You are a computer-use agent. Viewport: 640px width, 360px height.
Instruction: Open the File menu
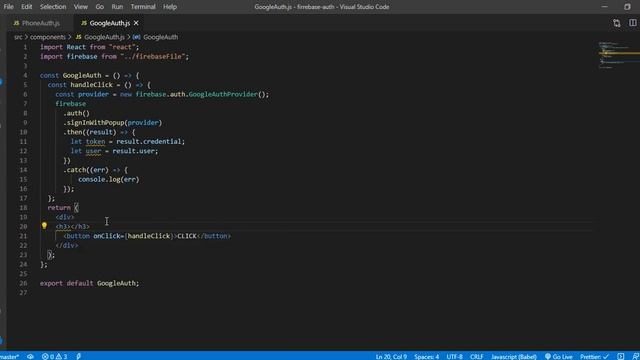pyautogui.click(x=9, y=7)
